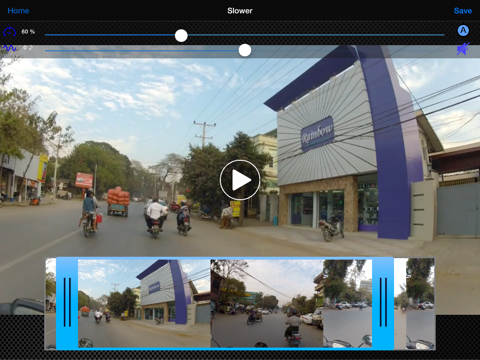The width and height of the screenshot is (480, 360).
Task: Click the speedometer speed icon
Action: pos(10,32)
